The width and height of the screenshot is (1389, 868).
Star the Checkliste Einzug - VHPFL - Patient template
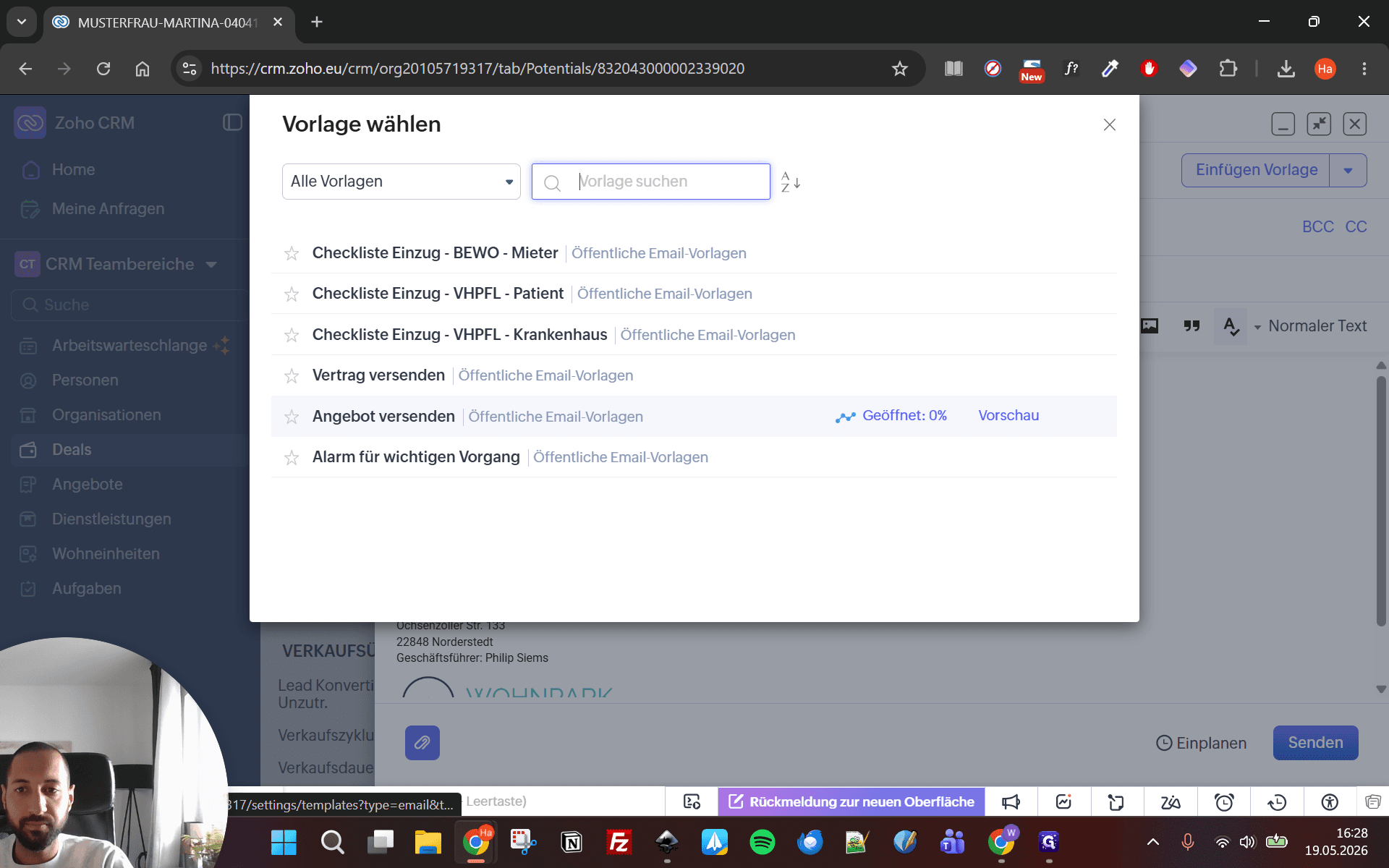tap(292, 294)
